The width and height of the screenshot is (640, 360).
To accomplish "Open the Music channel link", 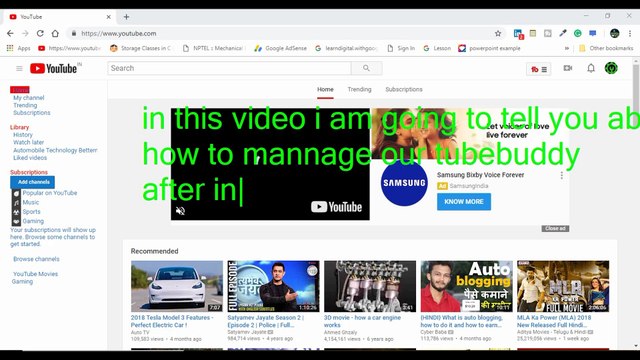I will click(31, 202).
